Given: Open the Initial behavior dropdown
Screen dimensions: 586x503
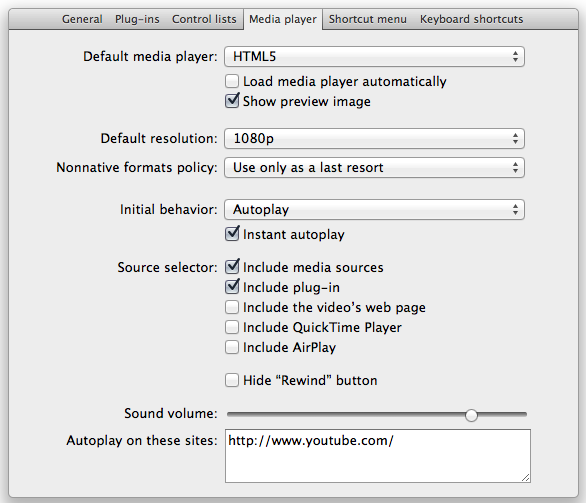Looking at the screenshot, I should click(374, 209).
